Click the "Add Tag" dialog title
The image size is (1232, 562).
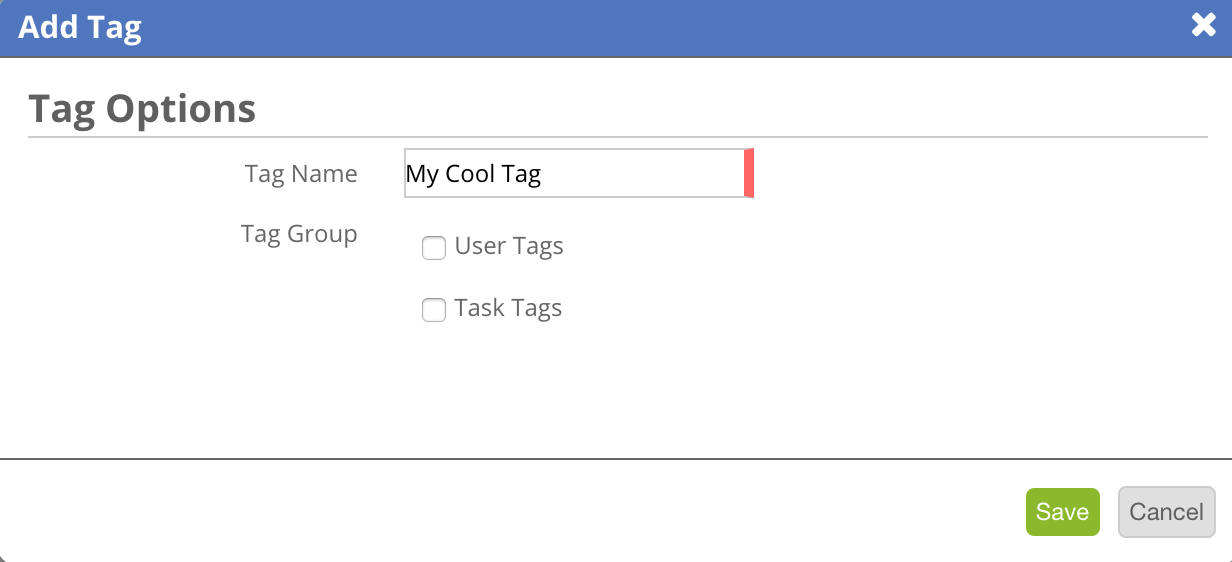[80, 27]
